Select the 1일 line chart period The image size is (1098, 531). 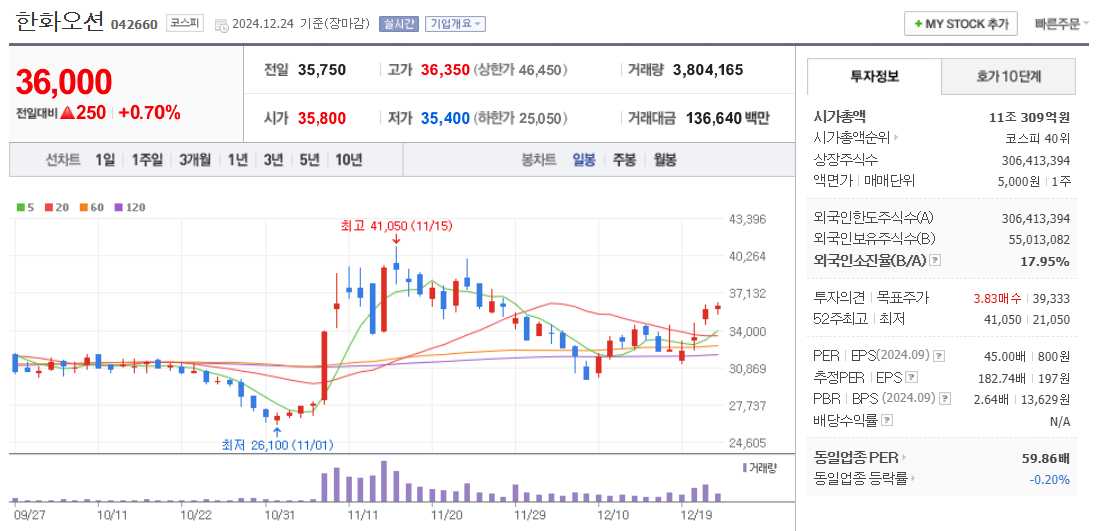click(106, 160)
